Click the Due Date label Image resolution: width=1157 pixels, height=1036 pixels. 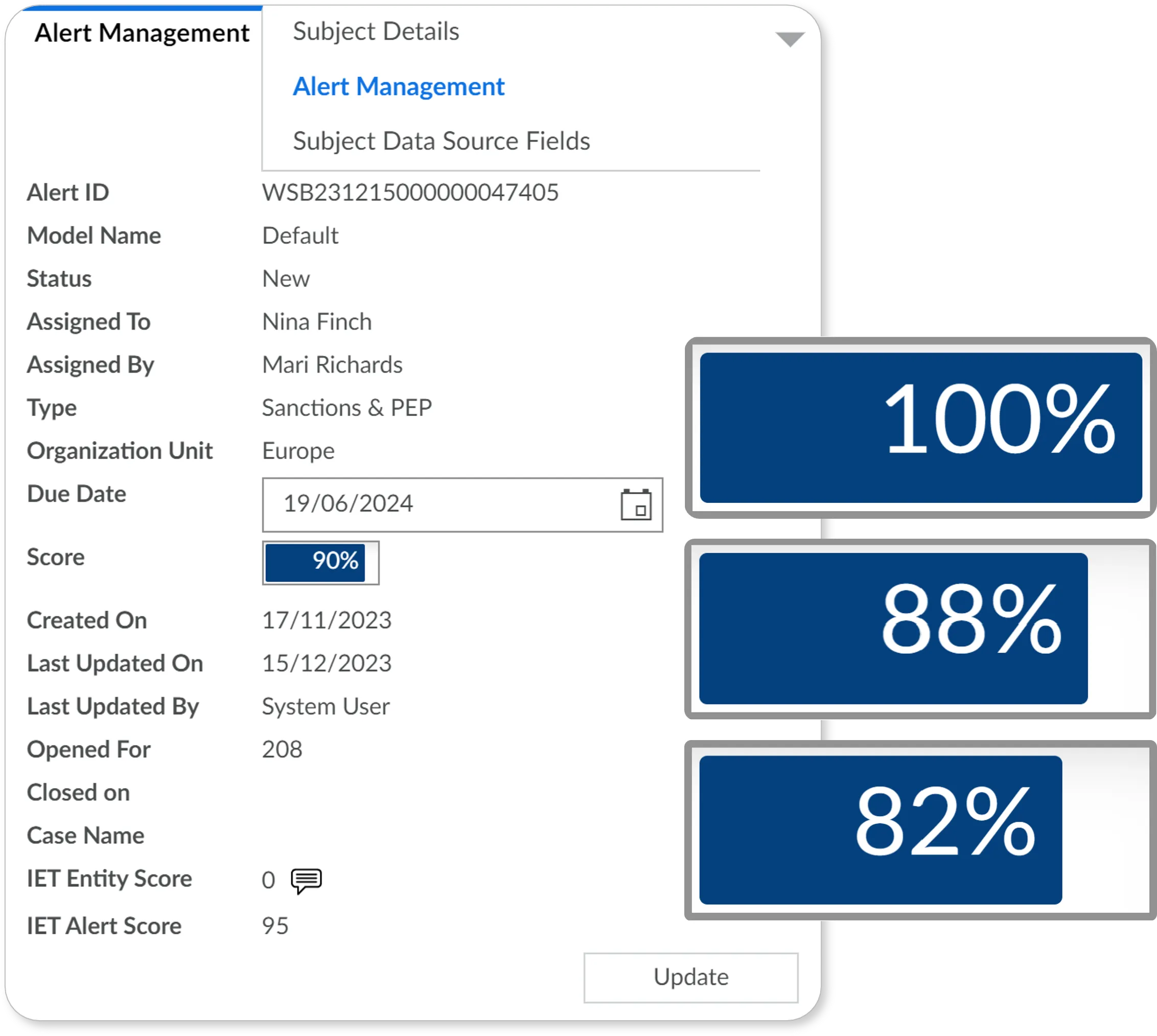coord(76,494)
